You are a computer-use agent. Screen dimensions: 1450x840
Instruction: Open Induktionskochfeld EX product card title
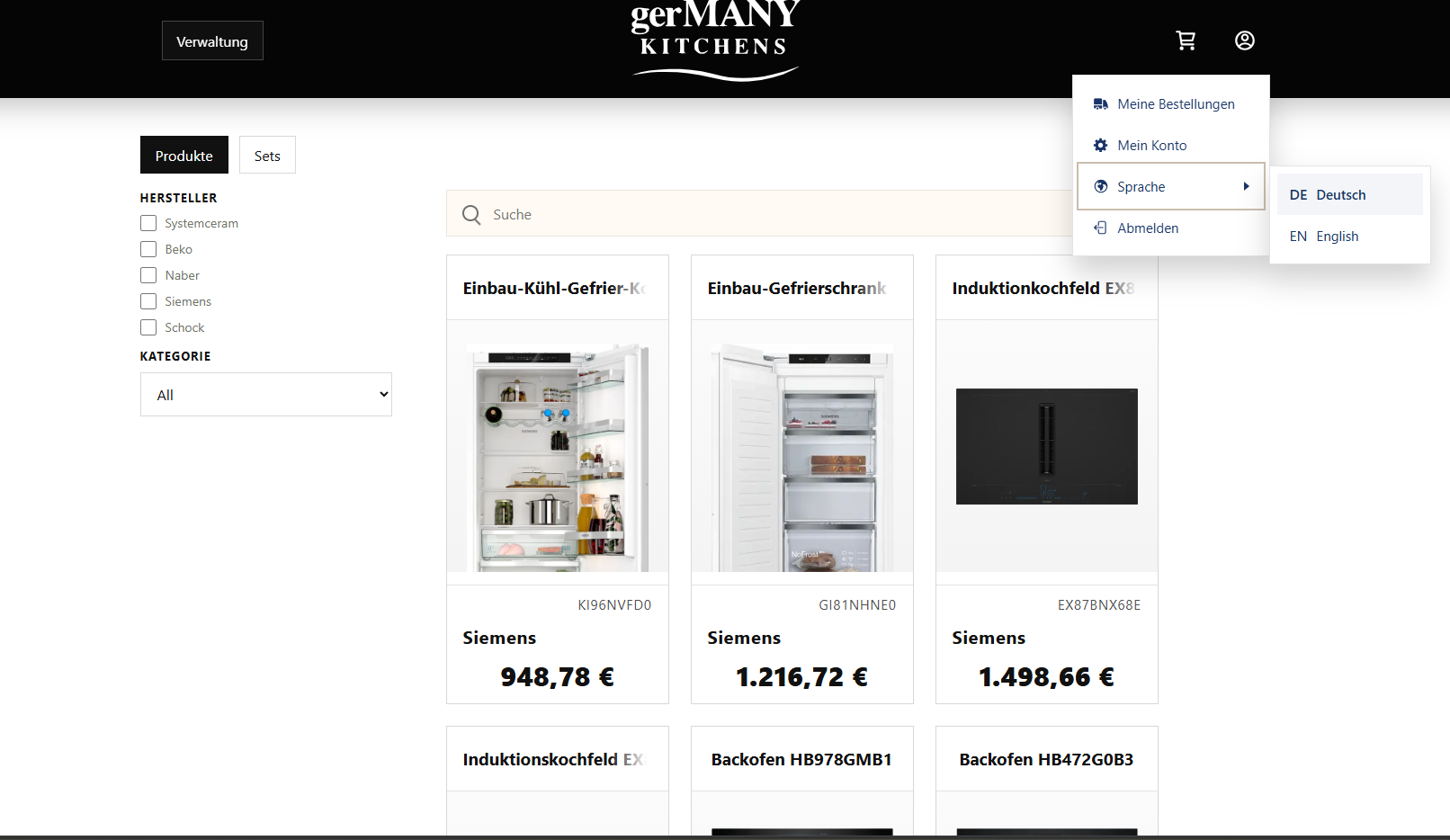coord(553,760)
